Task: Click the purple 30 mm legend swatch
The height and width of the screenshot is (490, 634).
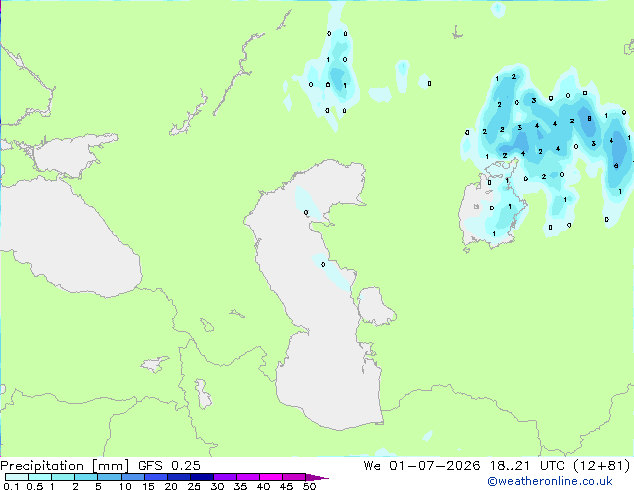Action: pyautogui.click(x=225, y=477)
